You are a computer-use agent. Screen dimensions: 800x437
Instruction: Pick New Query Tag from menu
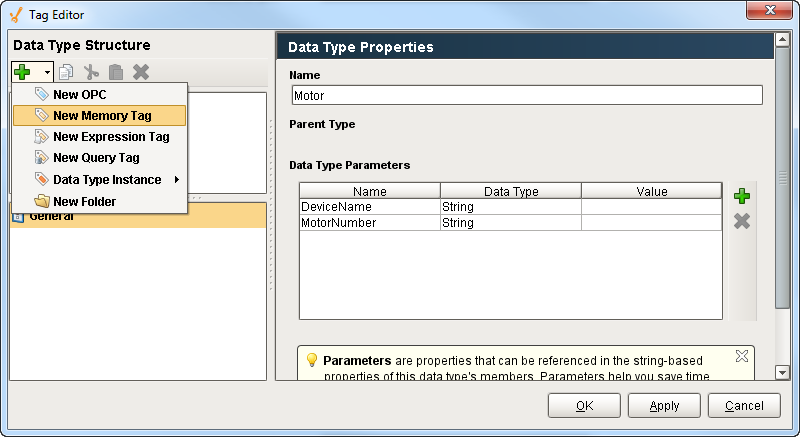click(96, 158)
